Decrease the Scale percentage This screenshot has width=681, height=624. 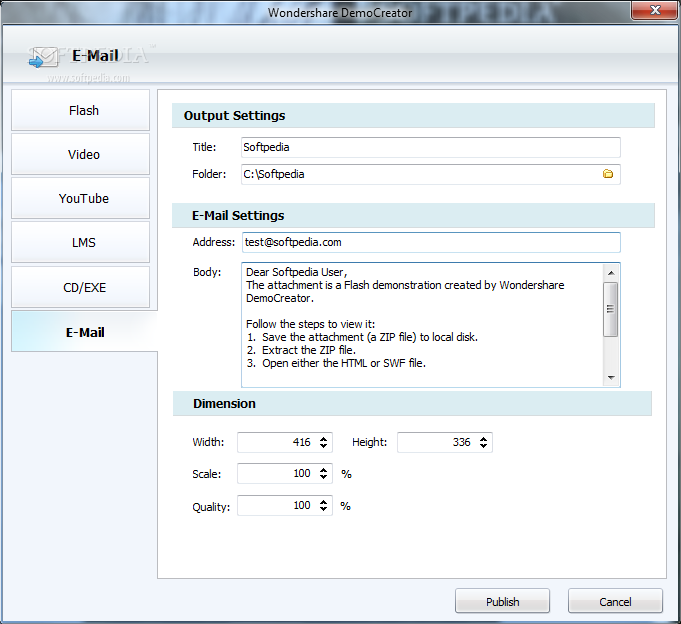[x=323, y=477]
